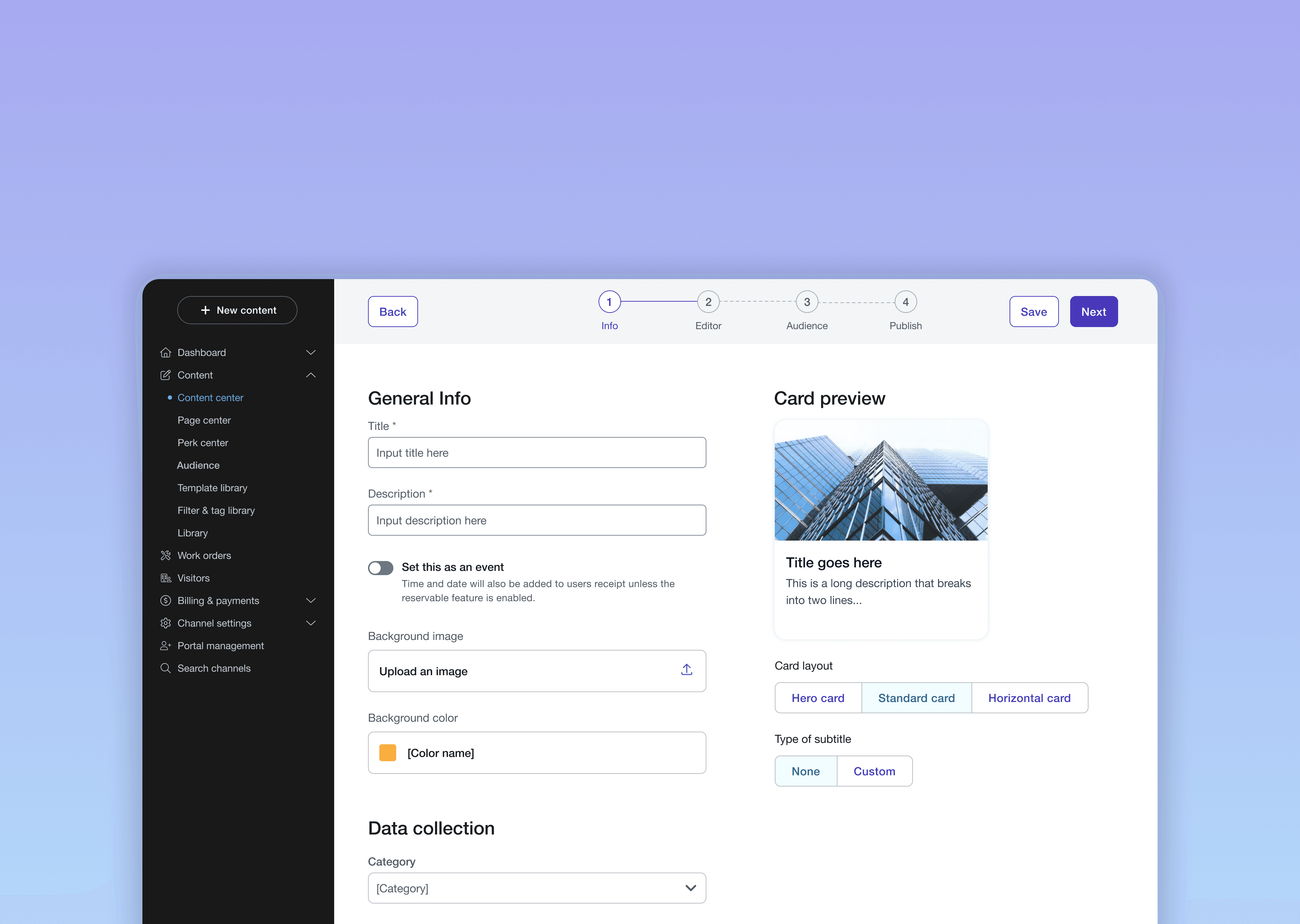Screen dimensions: 1300x924
Task: Open the Category dropdown
Action: (x=537, y=888)
